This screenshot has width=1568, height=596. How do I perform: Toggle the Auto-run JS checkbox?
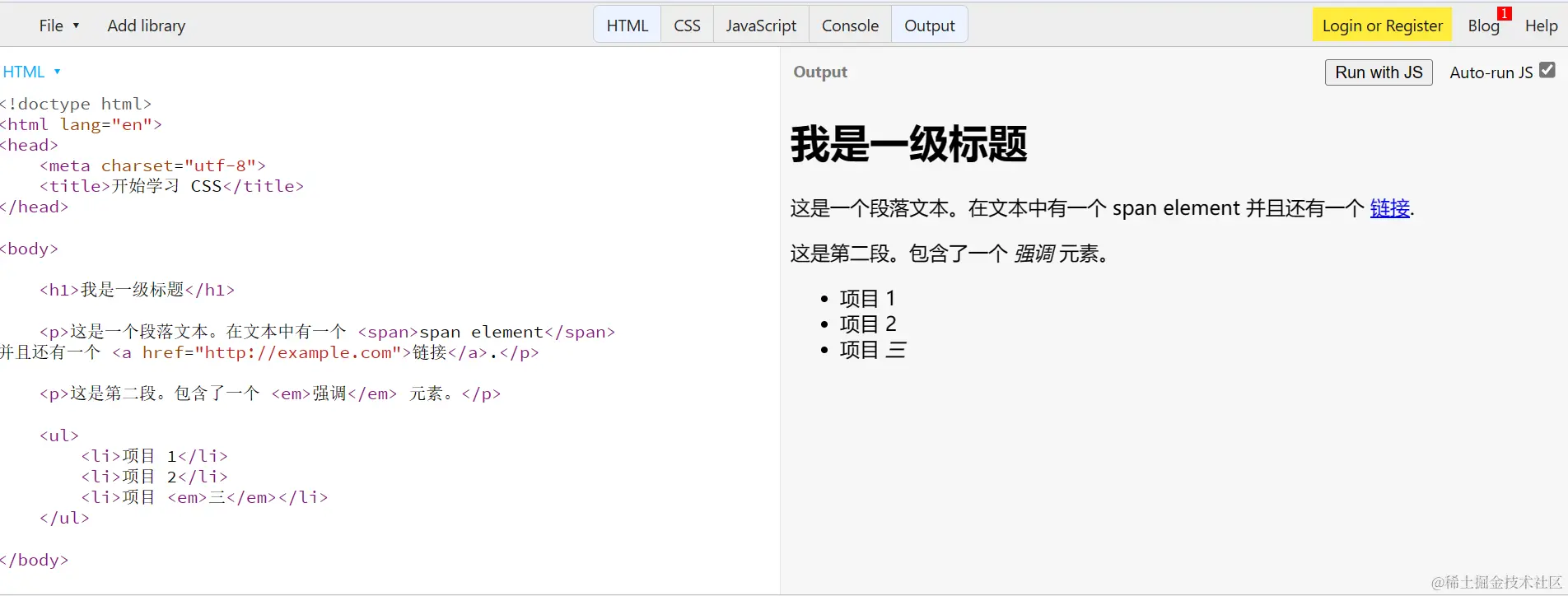click(1547, 70)
